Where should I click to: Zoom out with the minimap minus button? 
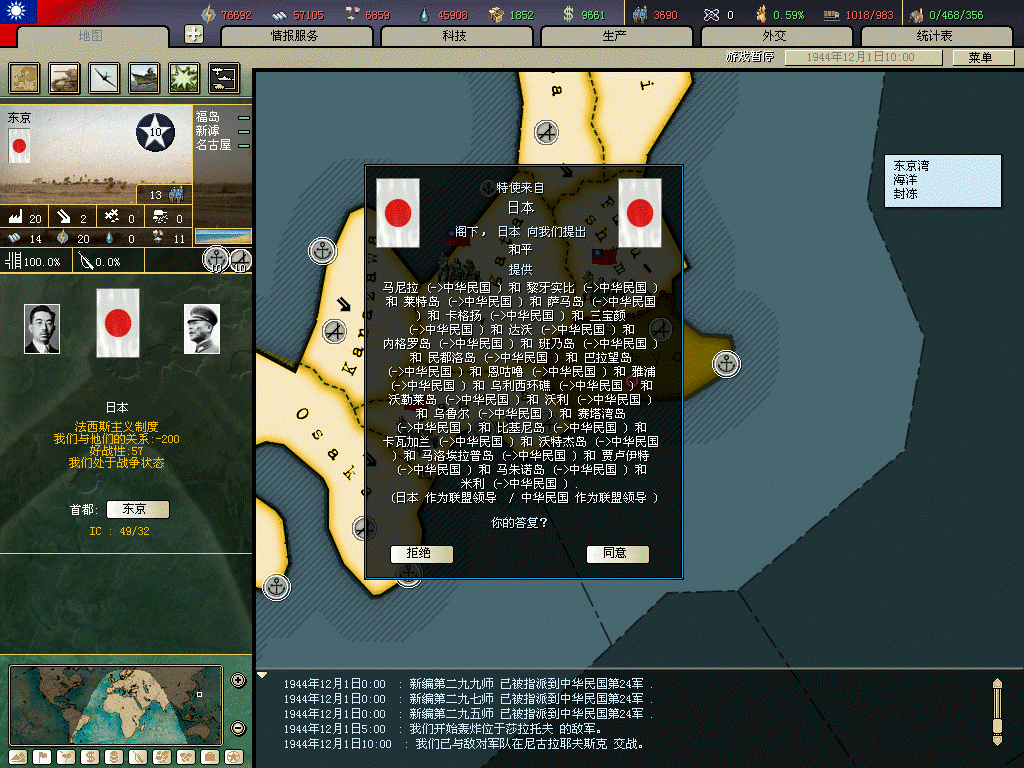pyautogui.click(x=238, y=728)
